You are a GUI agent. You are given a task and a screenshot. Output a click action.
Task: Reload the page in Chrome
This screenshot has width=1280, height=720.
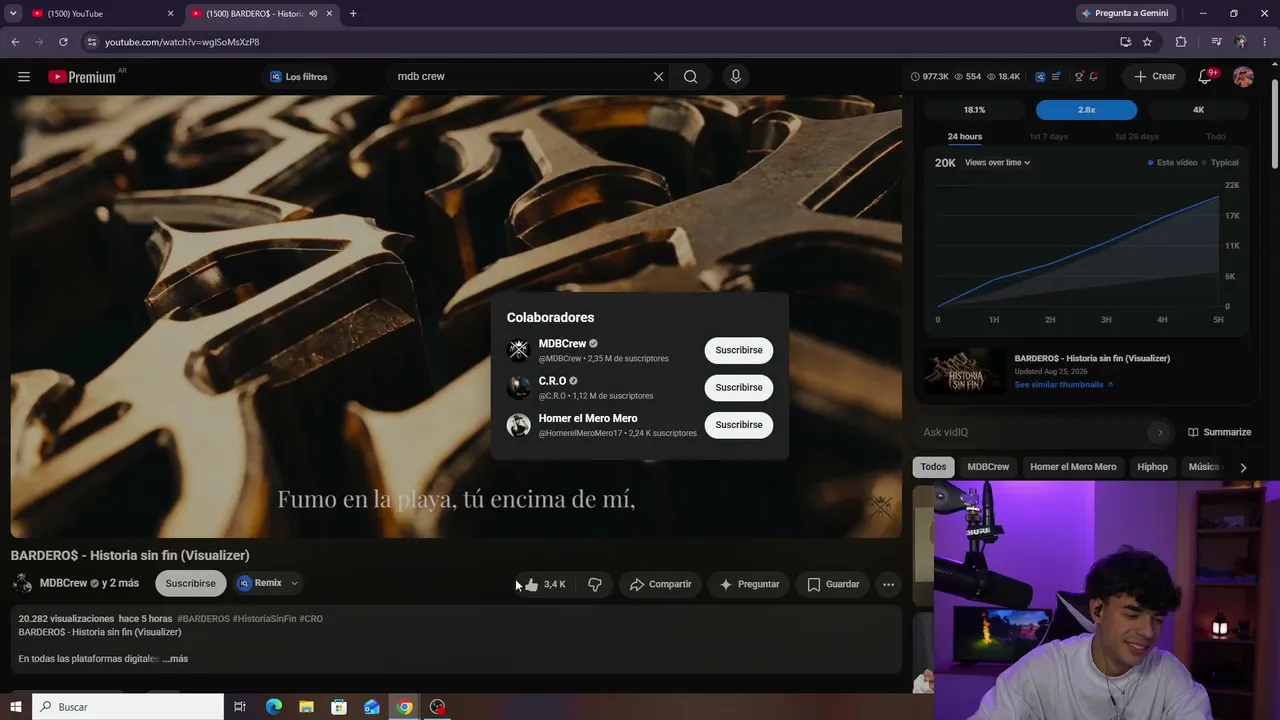click(63, 42)
